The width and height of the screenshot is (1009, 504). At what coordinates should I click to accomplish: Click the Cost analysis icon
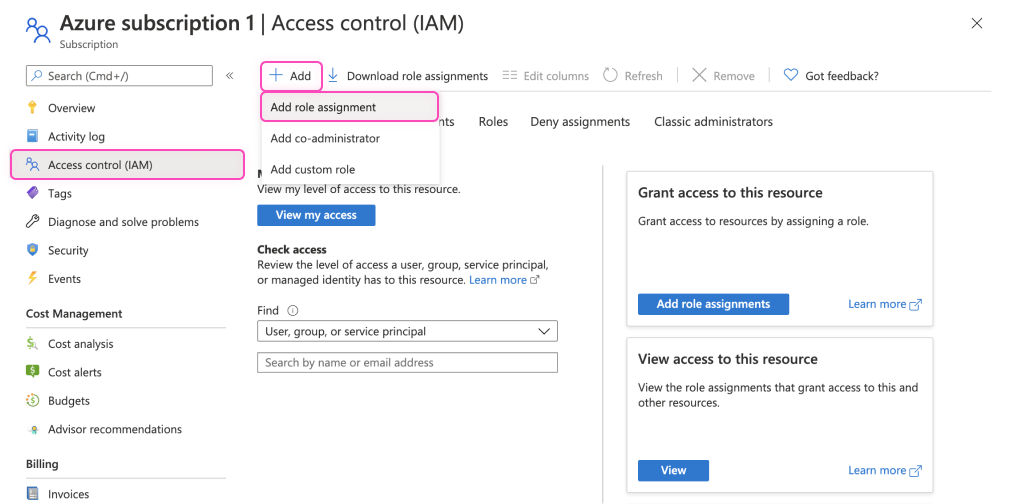pos(33,344)
